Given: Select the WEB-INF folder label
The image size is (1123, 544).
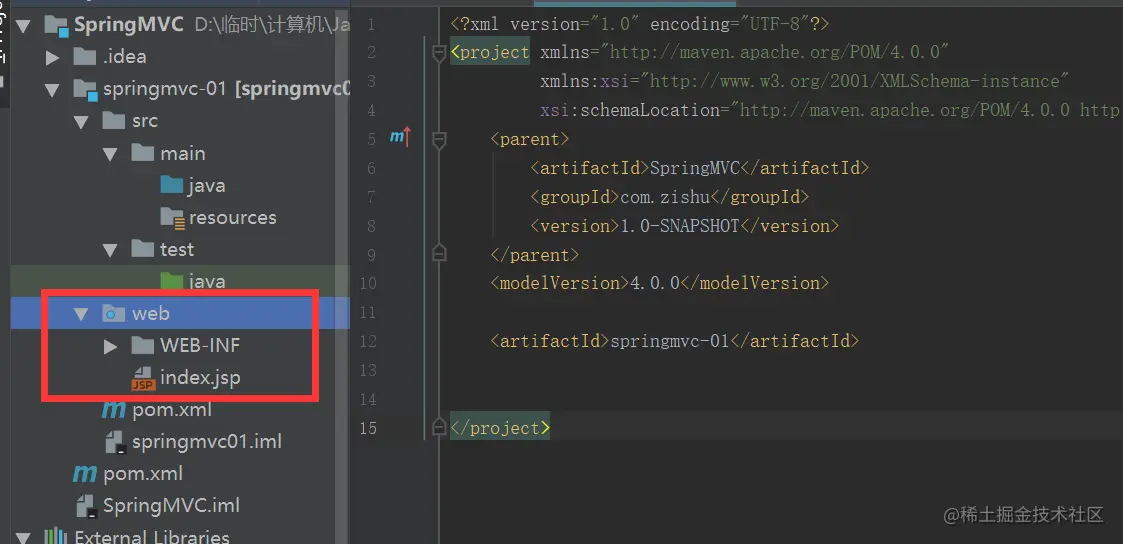Looking at the screenshot, I should (200, 346).
